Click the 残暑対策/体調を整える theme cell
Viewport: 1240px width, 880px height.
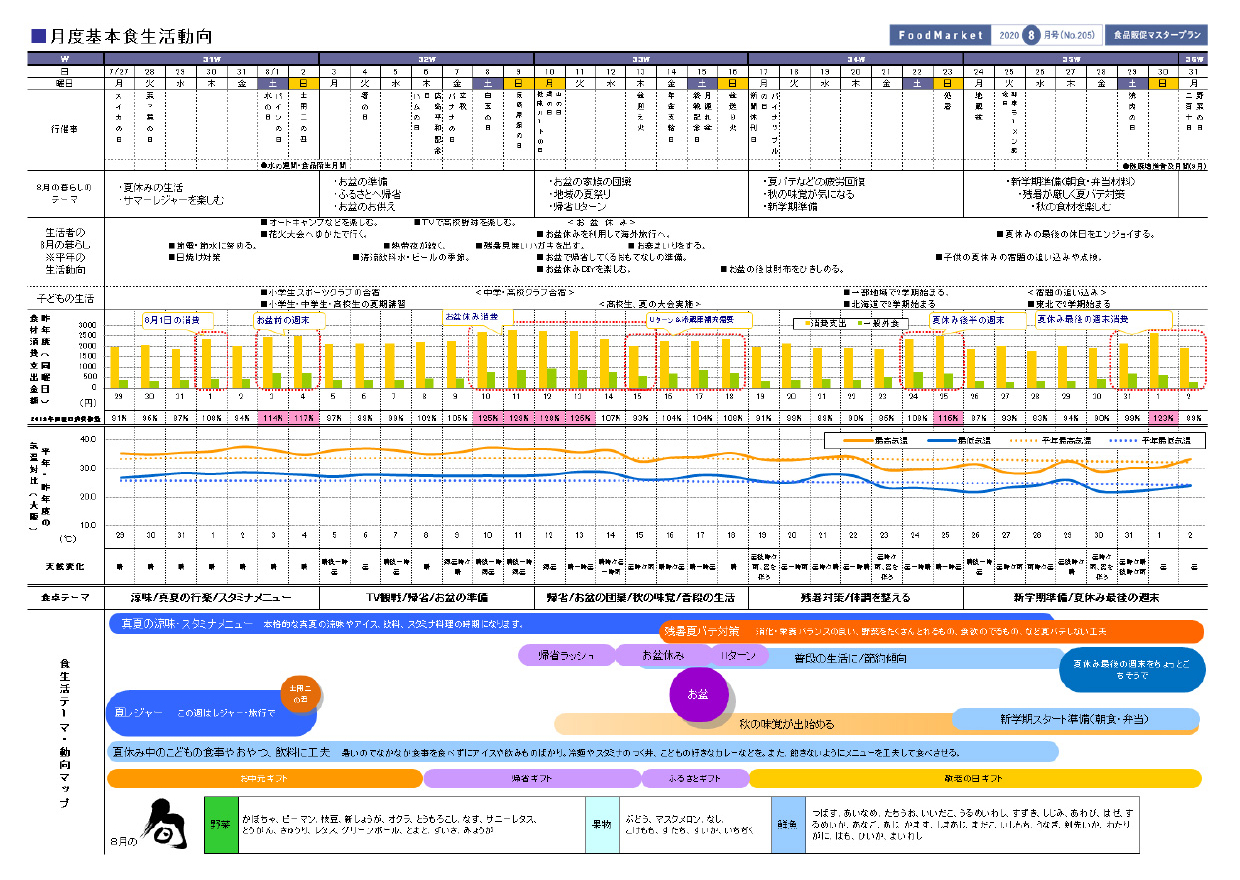pyautogui.click(x=856, y=597)
